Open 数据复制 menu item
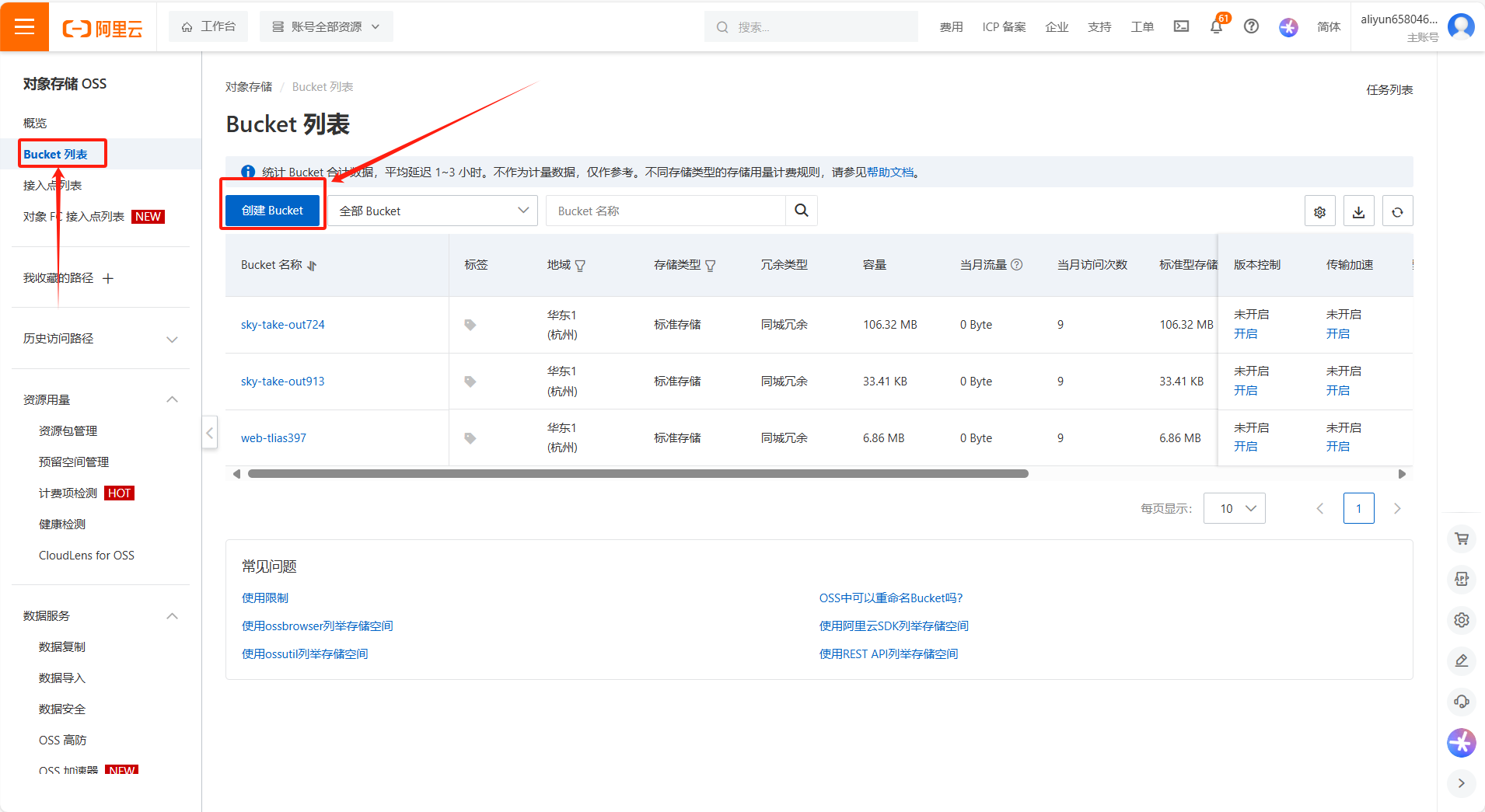Image resolution: width=1485 pixels, height=812 pixels. [62, 646]
